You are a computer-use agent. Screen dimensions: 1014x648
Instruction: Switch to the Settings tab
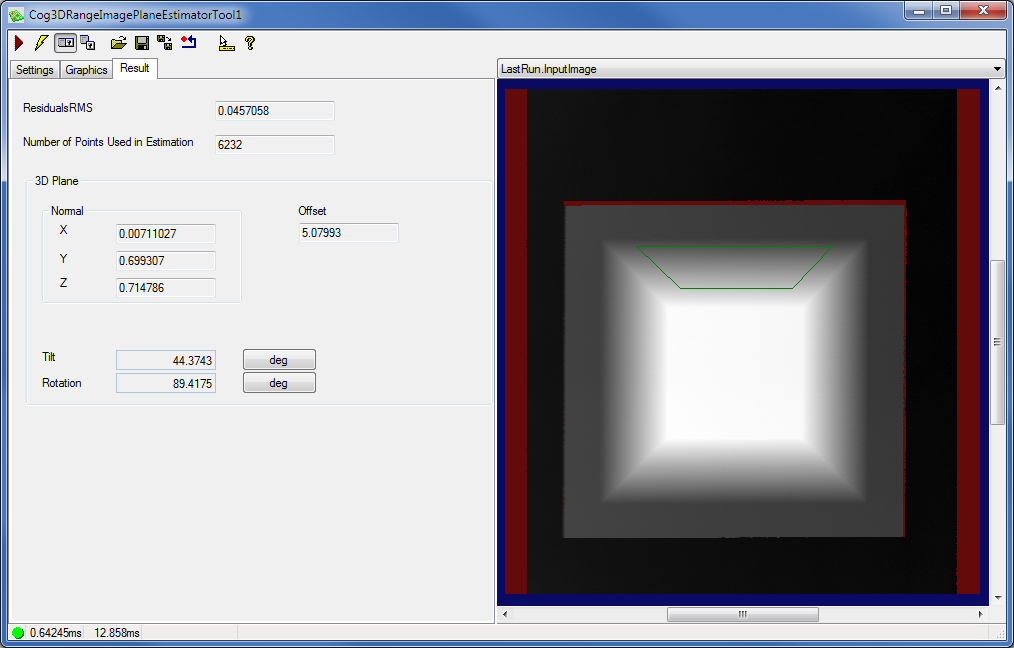pos(34,69)
